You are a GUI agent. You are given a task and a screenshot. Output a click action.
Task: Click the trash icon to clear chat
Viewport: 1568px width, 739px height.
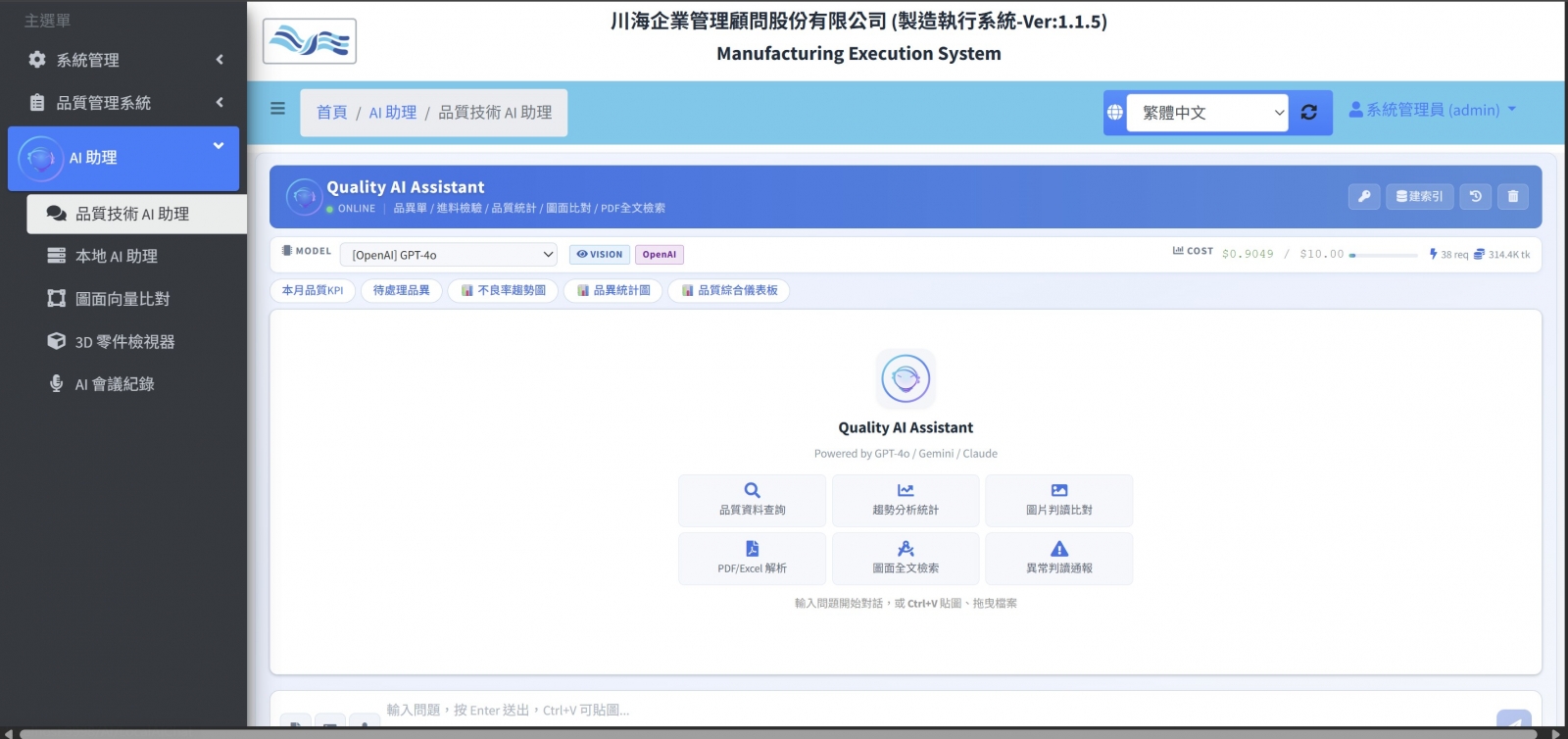click(1512, 197)
